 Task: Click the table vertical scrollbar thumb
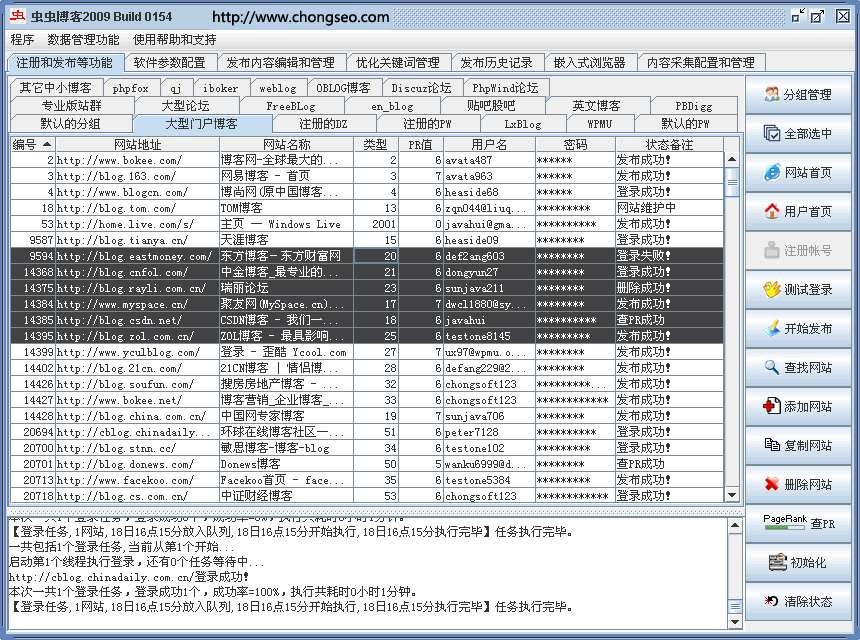pyautogui.click(x=732, y=182)
